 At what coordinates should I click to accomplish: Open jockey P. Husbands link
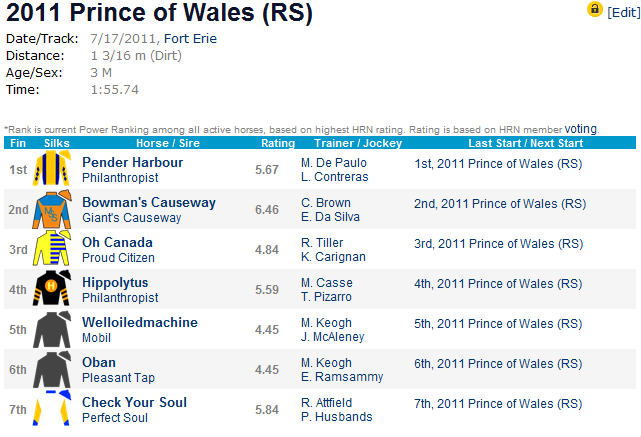pyautogui.click(x=337, y=417)
